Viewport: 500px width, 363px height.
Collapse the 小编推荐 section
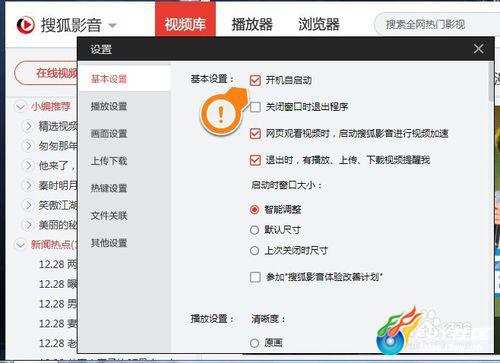point(20,107)
